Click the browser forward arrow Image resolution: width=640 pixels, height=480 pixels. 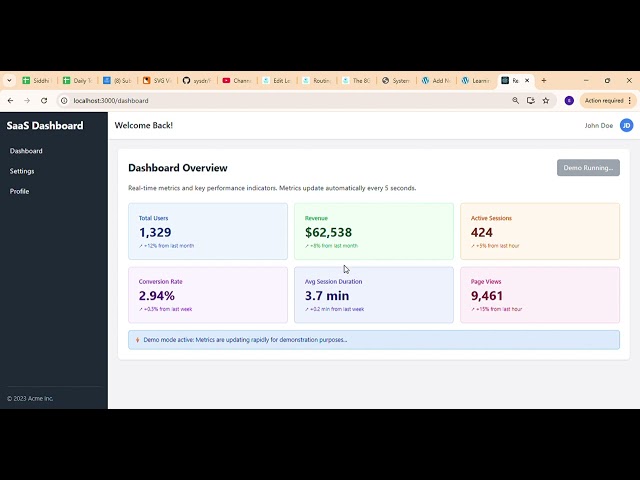(27, 100)
